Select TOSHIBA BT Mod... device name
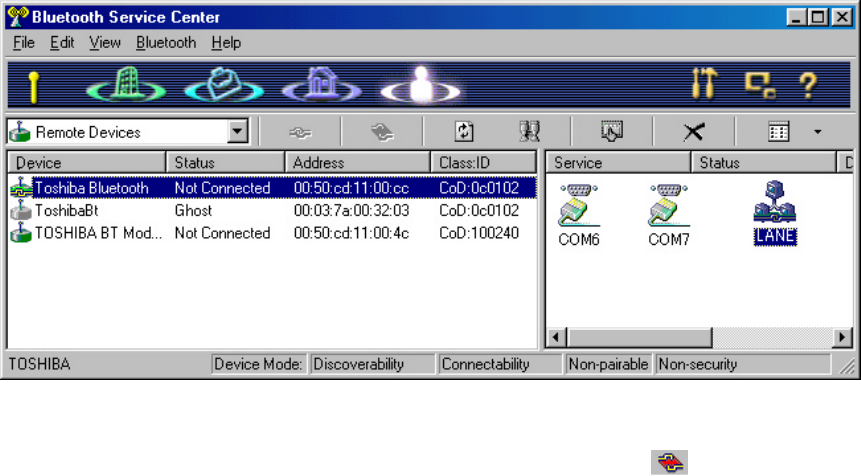 [x=99, y=233]
